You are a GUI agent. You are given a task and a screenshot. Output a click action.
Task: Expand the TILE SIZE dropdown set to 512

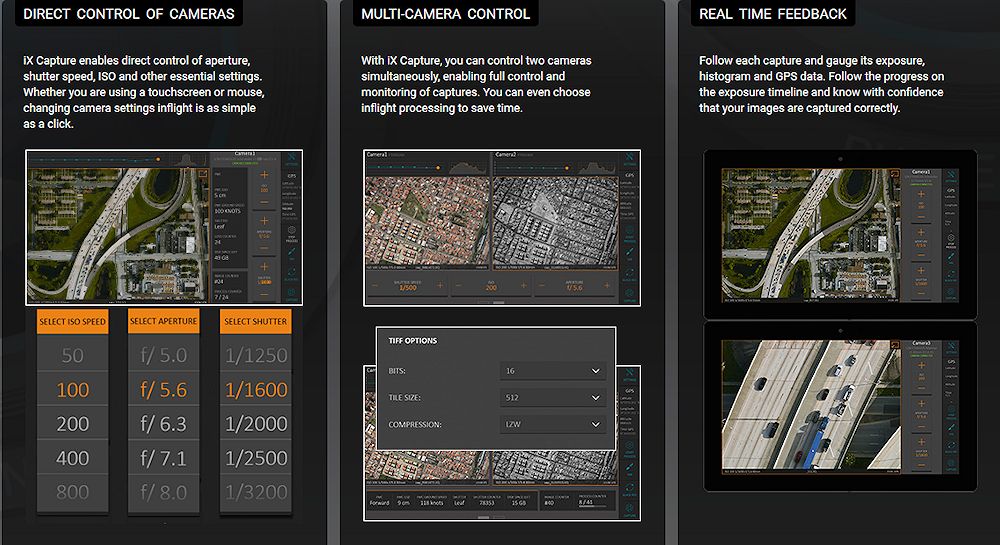553,398
